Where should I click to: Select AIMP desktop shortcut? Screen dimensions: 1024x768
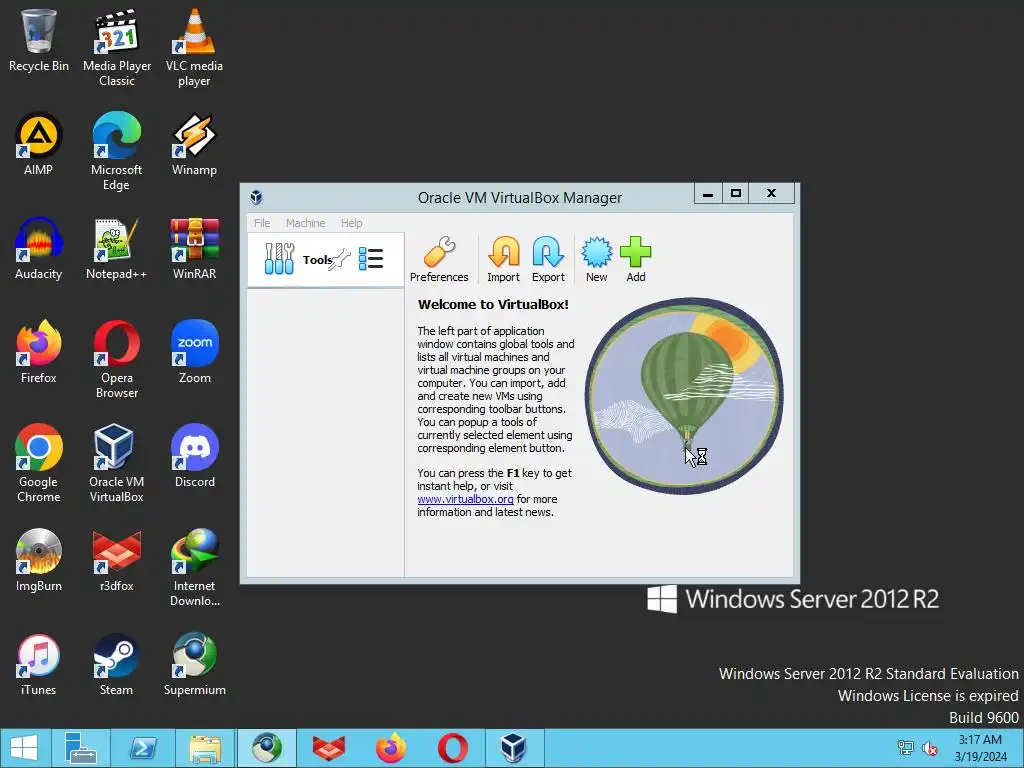coord(39,144)
